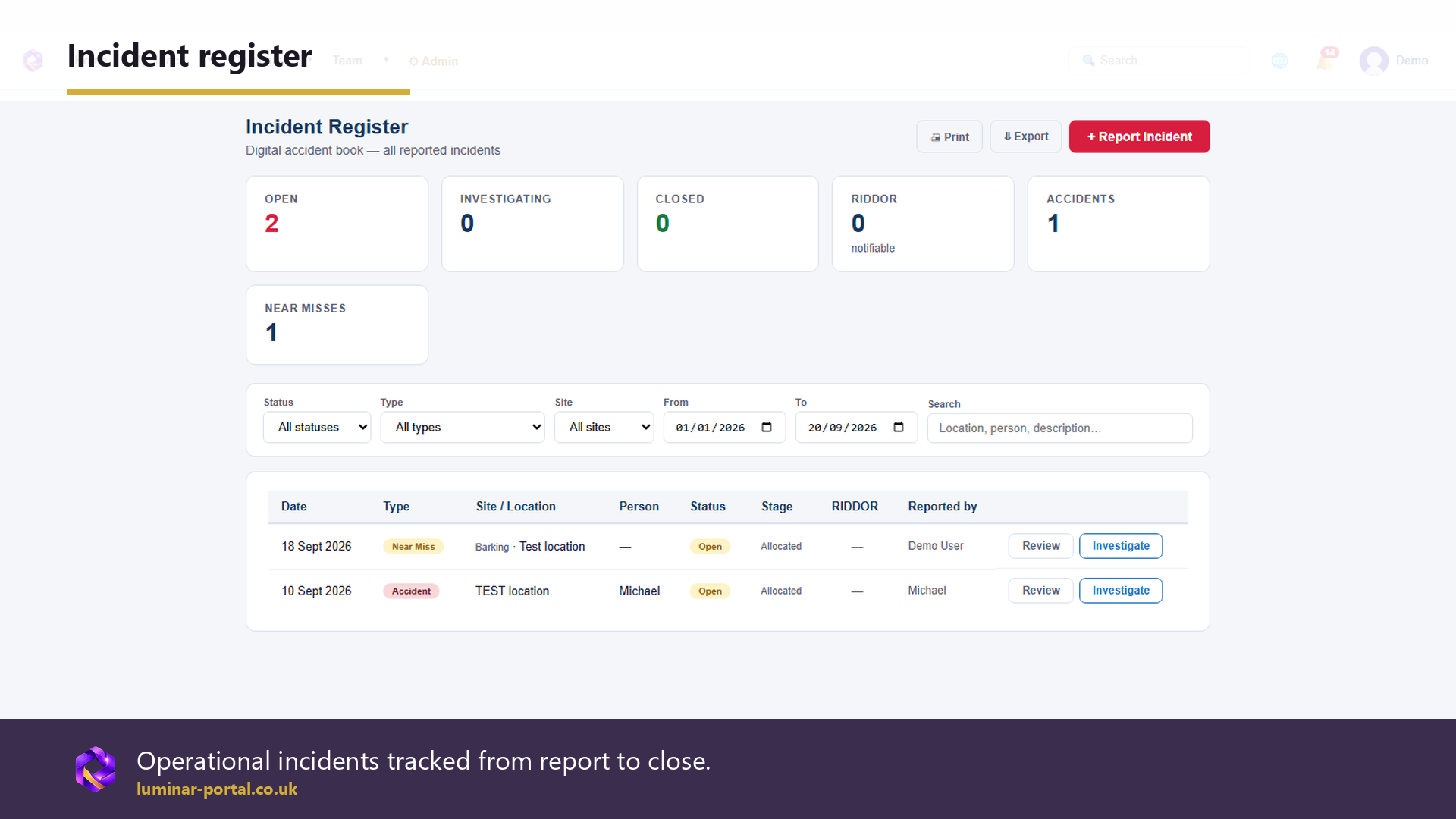Click Investigate for the 10 Sept 2026 incident

[1121, 591]
